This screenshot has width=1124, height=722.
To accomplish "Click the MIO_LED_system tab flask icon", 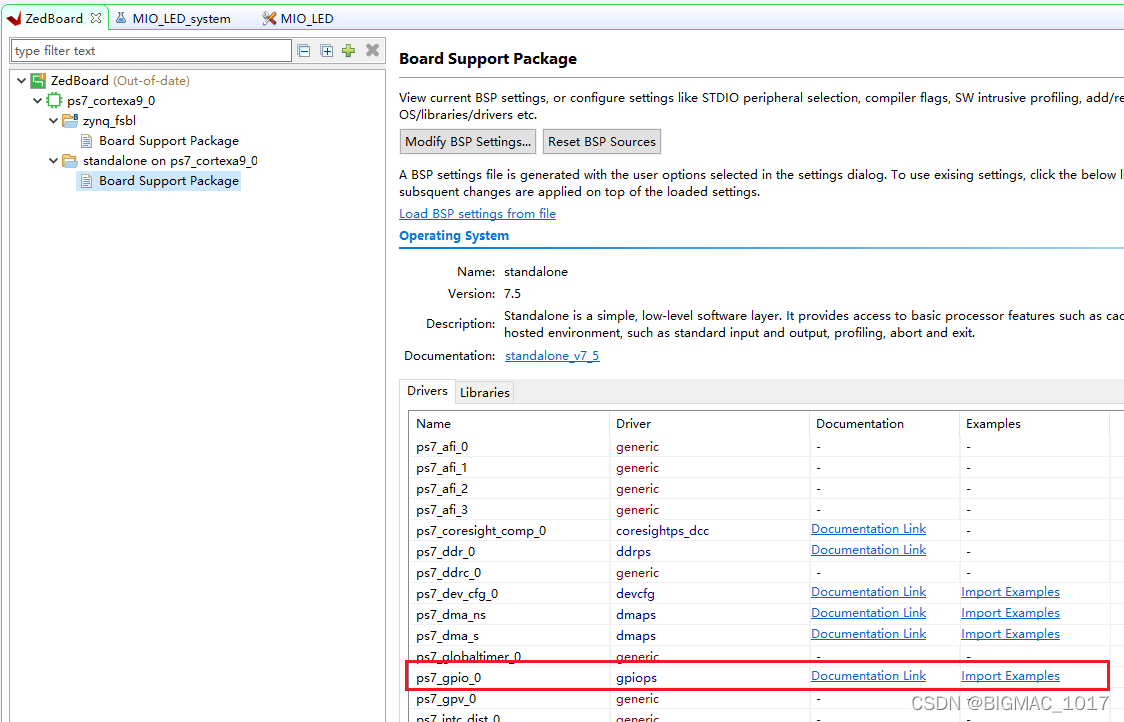I will [x=121, y=18].
